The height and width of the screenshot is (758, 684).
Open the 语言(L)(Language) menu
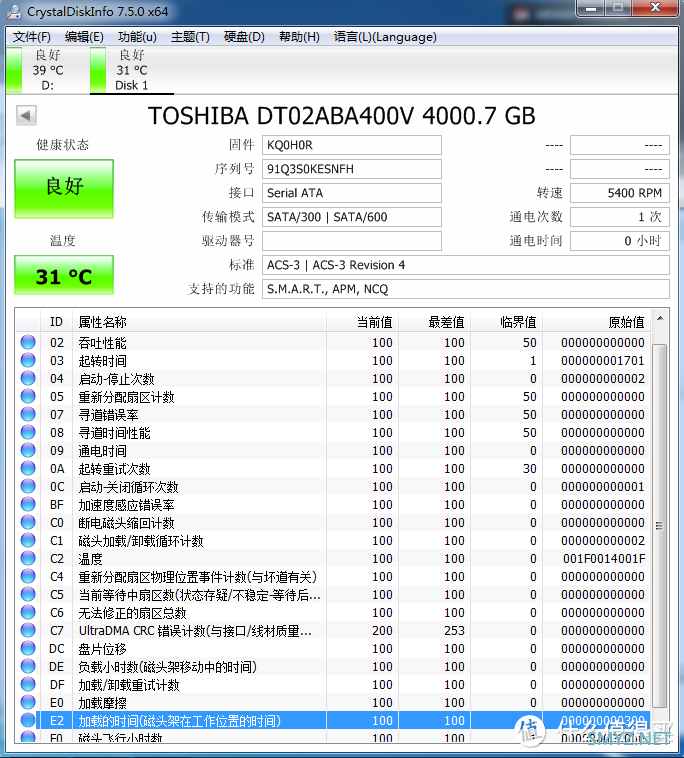pyautogui.click(x=385, y=37)
